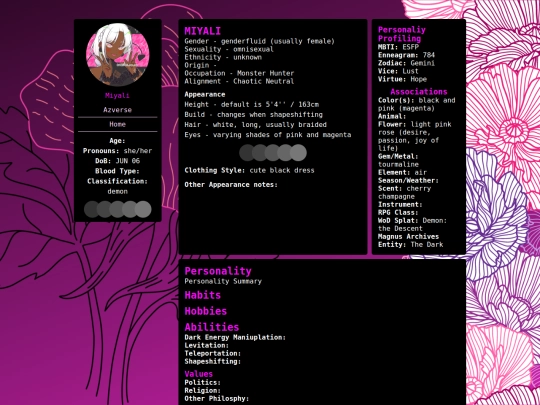Click 'MBTI: ESFP' entry
This screenshot has height=405, width=540.
398,47
